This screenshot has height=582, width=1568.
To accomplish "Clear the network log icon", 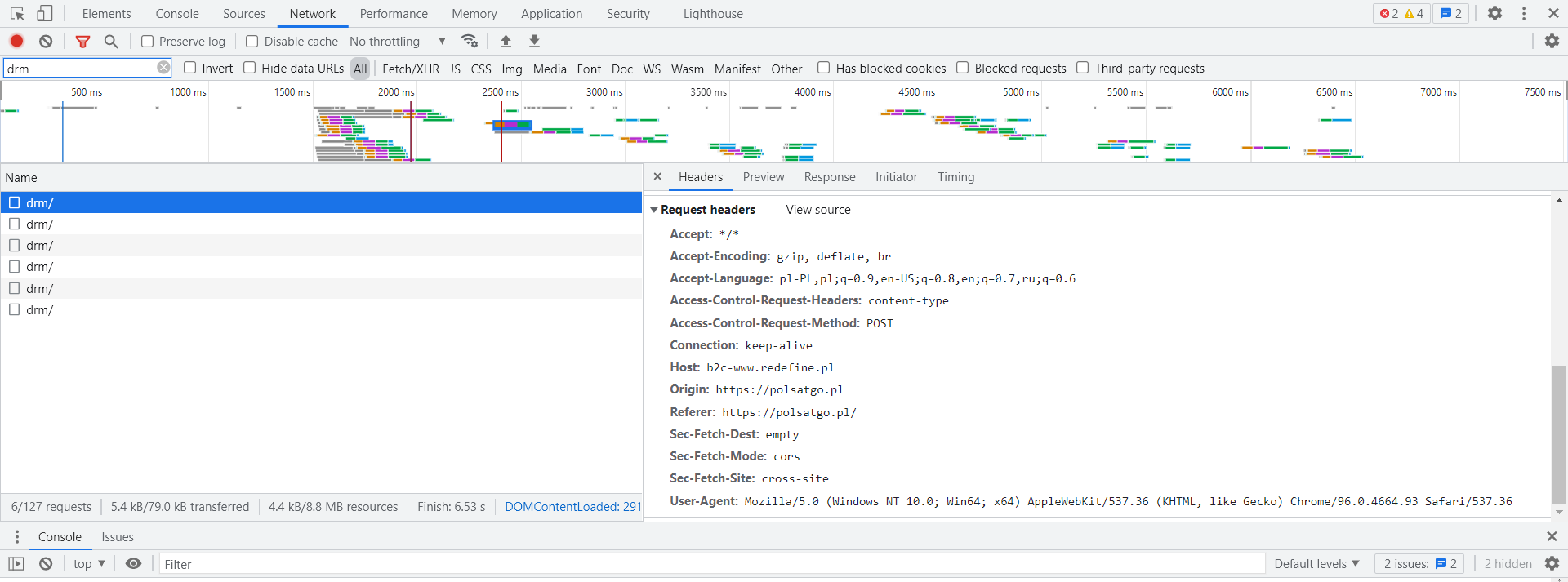I will (x=46, y=41).
